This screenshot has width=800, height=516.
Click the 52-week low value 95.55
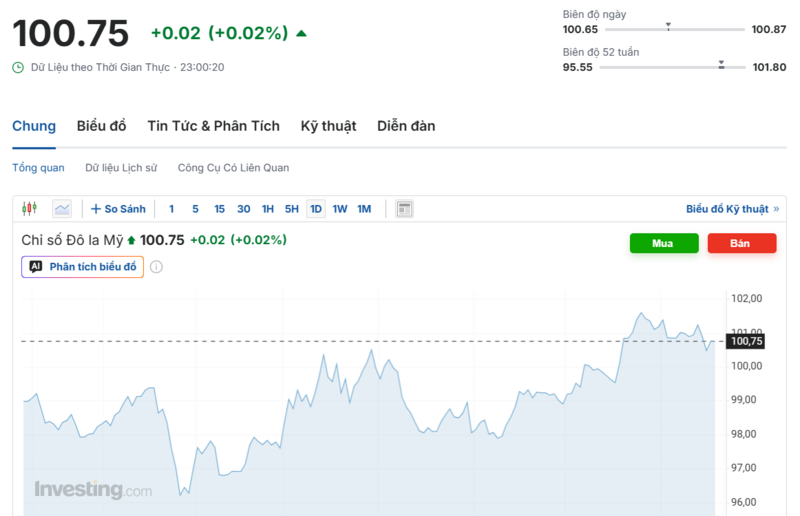578,67
